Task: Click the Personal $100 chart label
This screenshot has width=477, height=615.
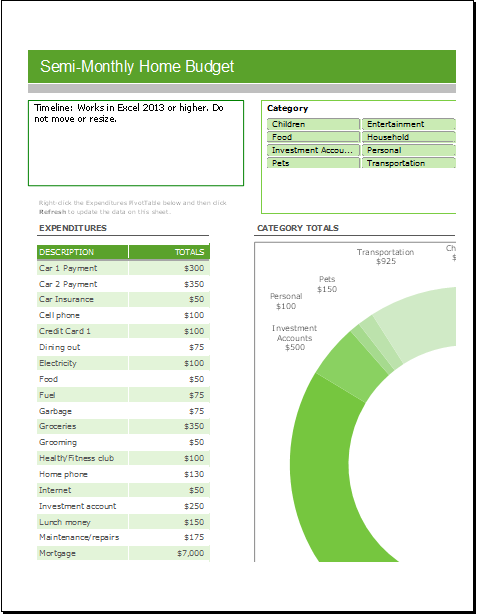Action: click(x=286, y=301)
